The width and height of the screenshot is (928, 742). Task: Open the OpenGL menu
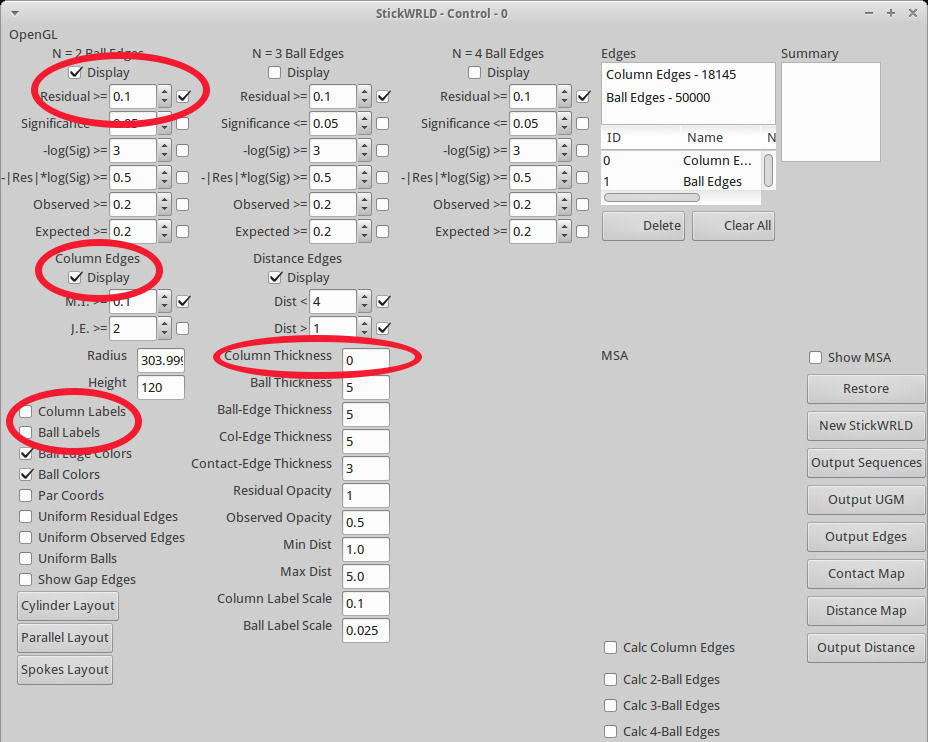tap(33, 35)
